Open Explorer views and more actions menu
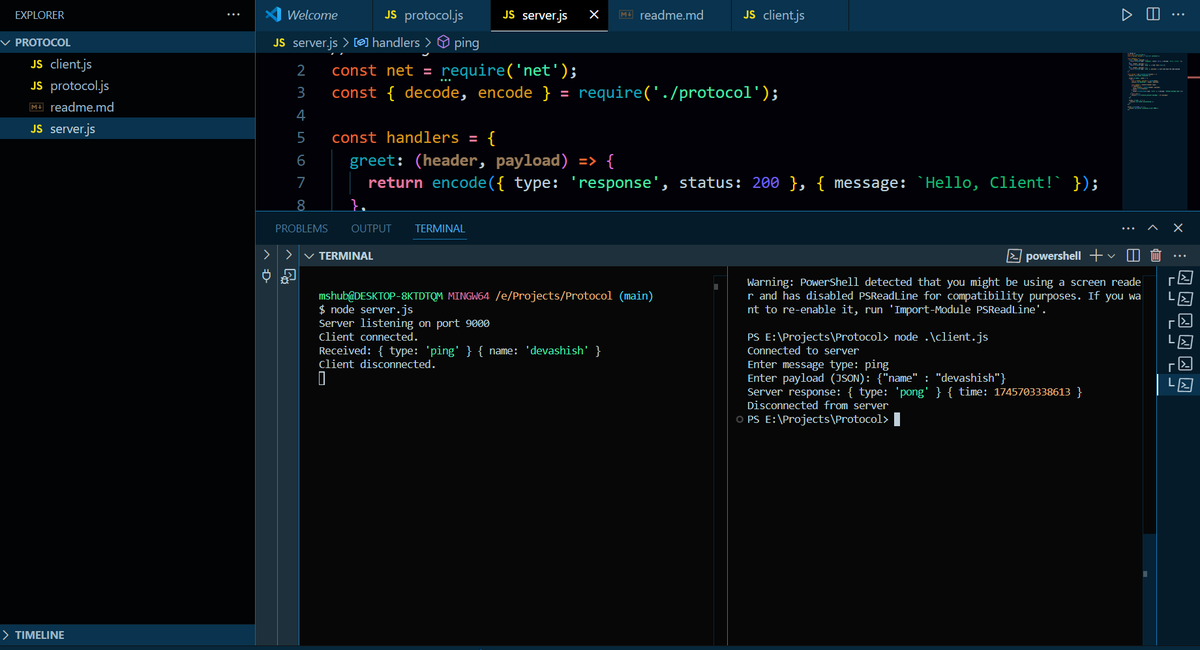This screenshot has height=650, width=1200. pos(233,15)
